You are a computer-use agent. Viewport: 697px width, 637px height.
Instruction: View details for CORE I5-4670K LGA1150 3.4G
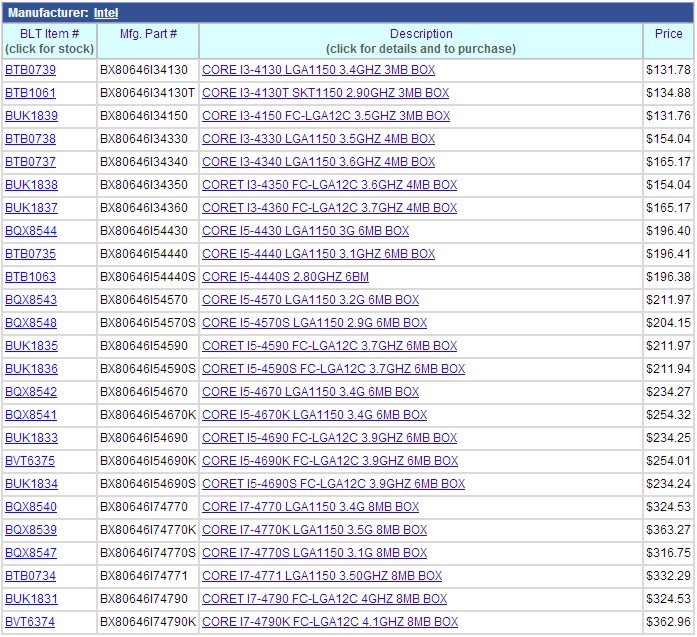[x=314, y=415]
